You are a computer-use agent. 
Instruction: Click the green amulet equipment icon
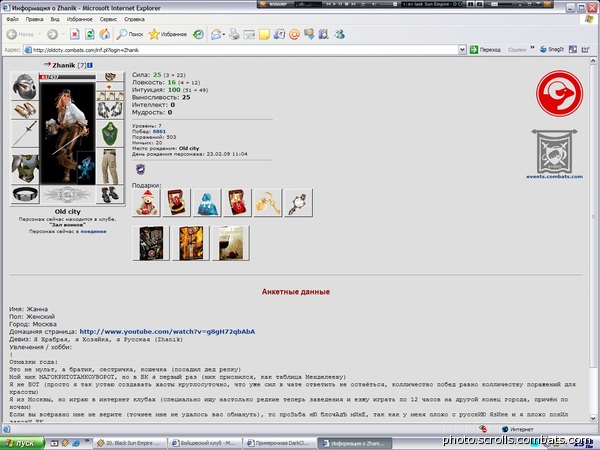click(x=110, y=134)
